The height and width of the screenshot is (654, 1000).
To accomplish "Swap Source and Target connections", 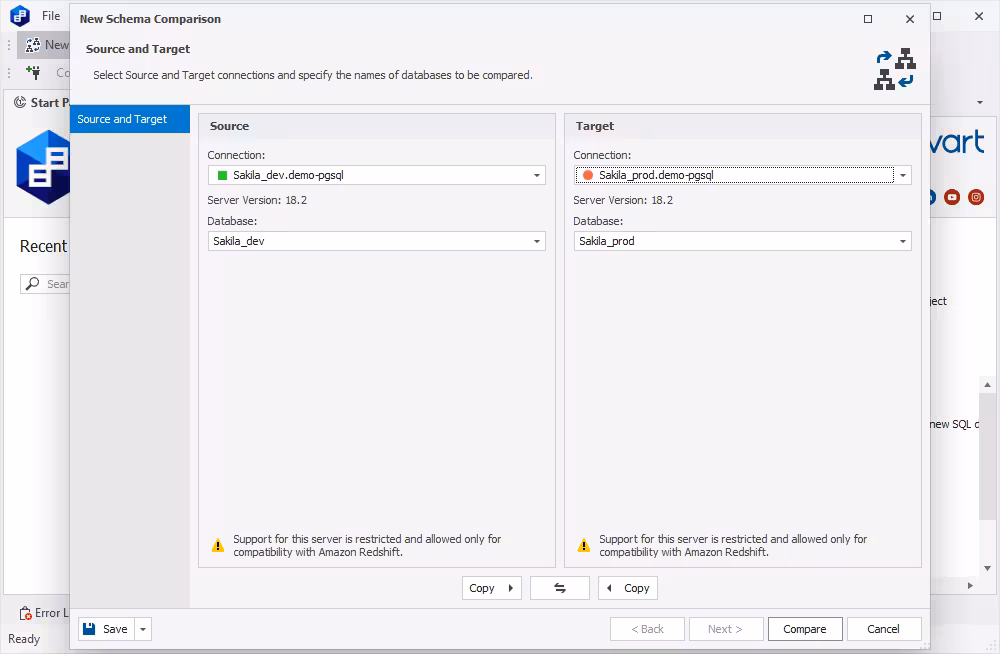I will (559, 588).
